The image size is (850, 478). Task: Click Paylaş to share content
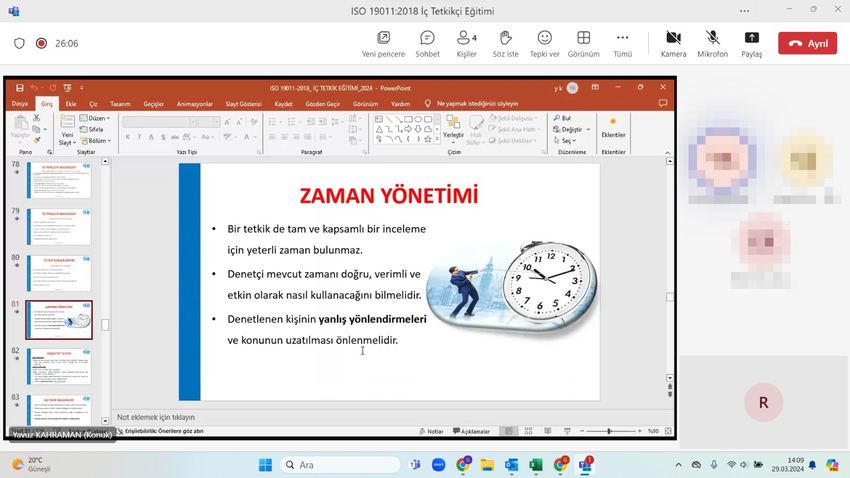(x=751, y=44)
